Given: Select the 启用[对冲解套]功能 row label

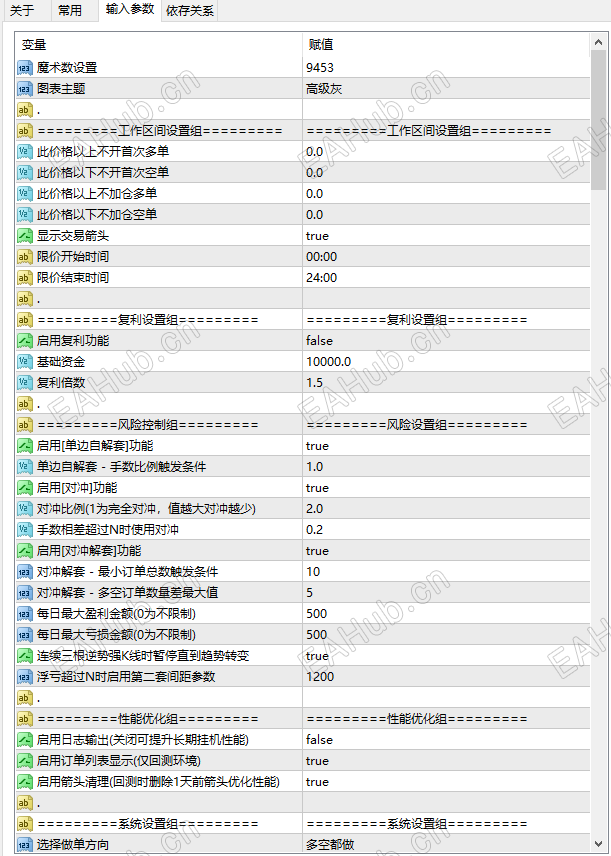Looking at the screenshot, I should point(89,551).
